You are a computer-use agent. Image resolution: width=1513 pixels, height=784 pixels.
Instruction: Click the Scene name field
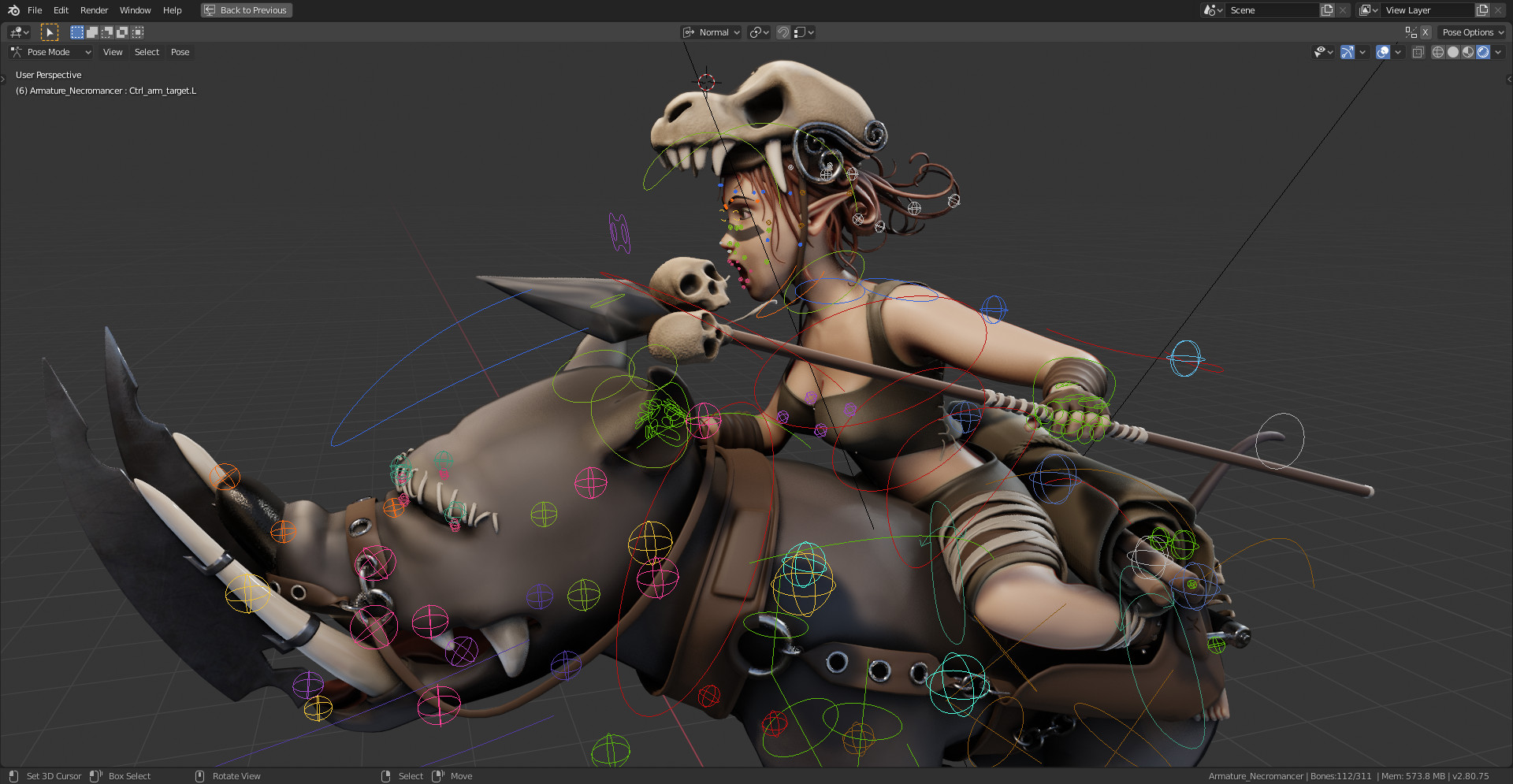tap(1272, 10)
